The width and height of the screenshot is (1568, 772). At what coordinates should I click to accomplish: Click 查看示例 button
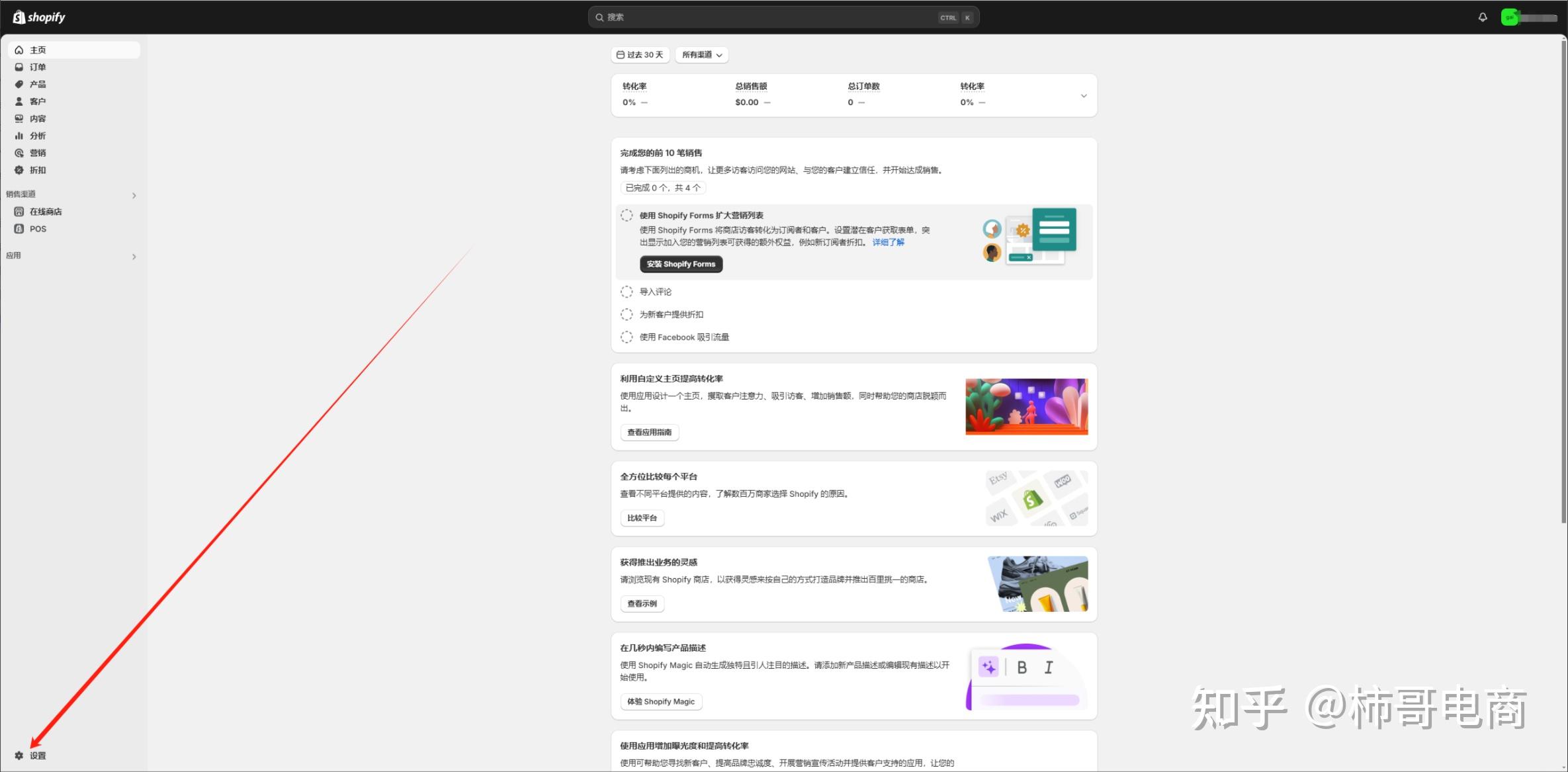[x=642, y=604]
